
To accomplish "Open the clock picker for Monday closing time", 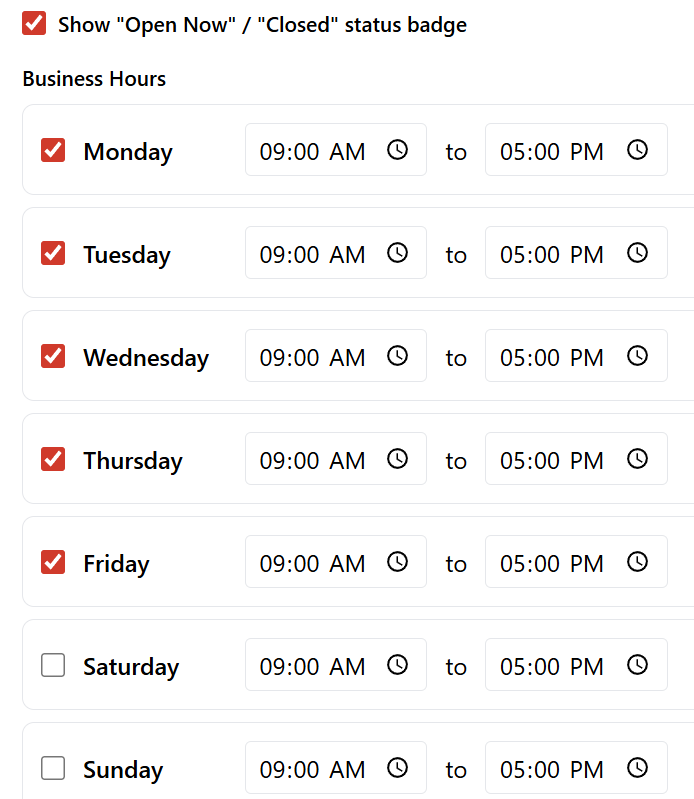I will pos(638,150).
